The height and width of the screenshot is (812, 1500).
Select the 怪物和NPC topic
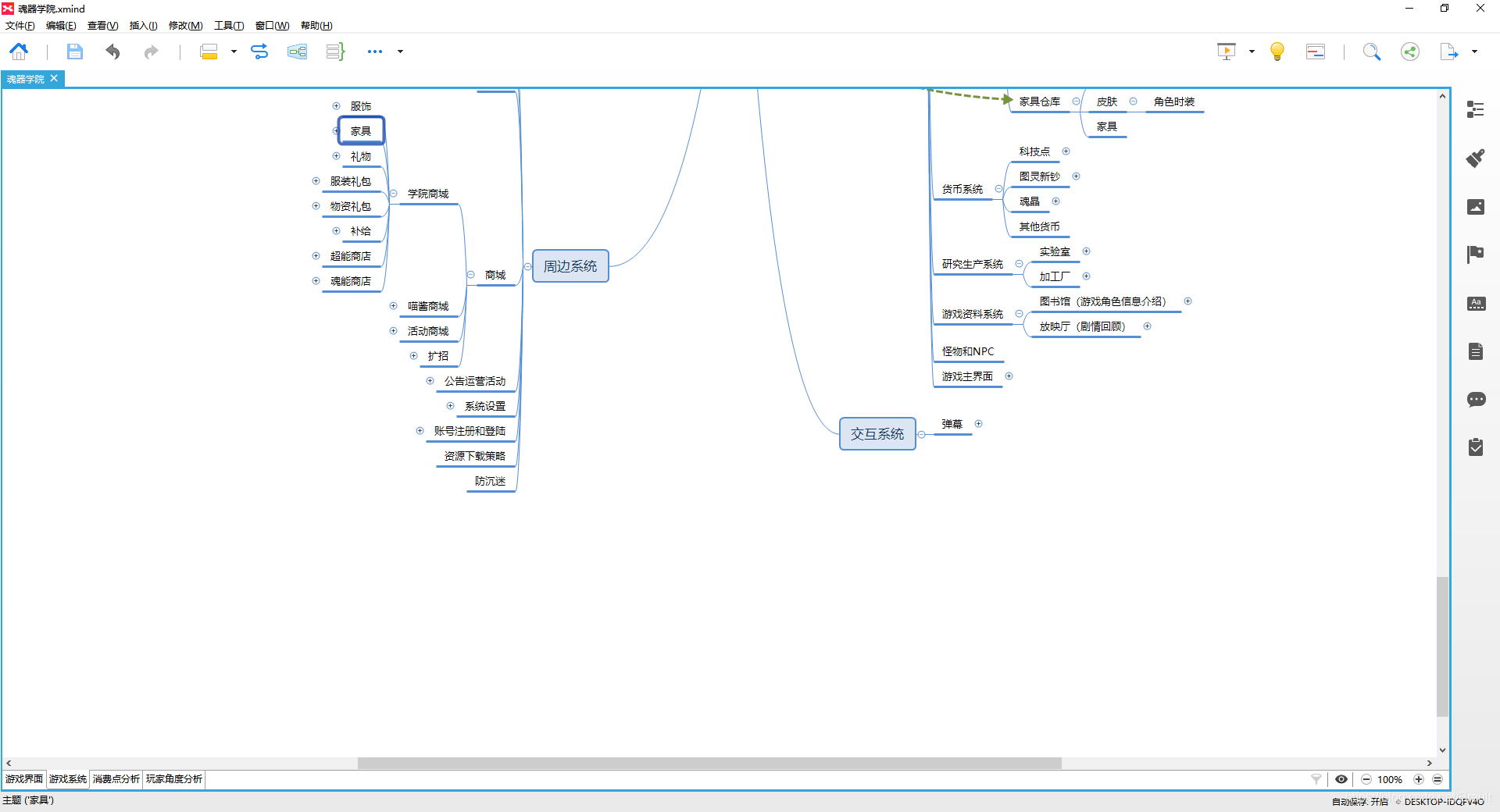(968, 351)
